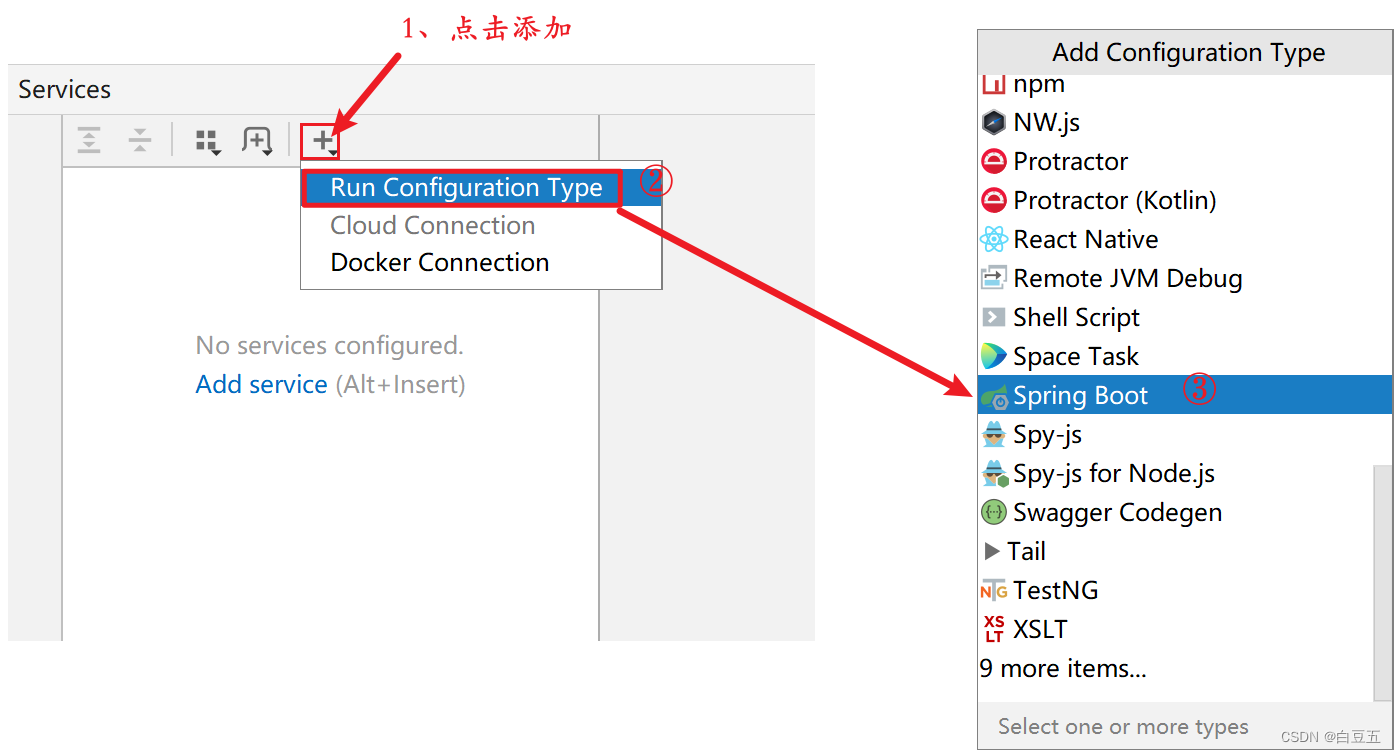
Task: Choose Space Task label
Action: tap(1076, 357)
